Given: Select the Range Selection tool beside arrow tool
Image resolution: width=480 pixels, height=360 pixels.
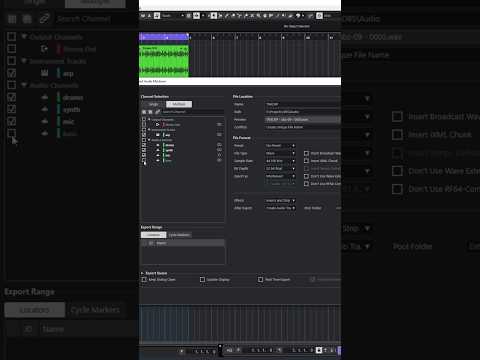Looking at the screenshot, I should tap(220, 15).
